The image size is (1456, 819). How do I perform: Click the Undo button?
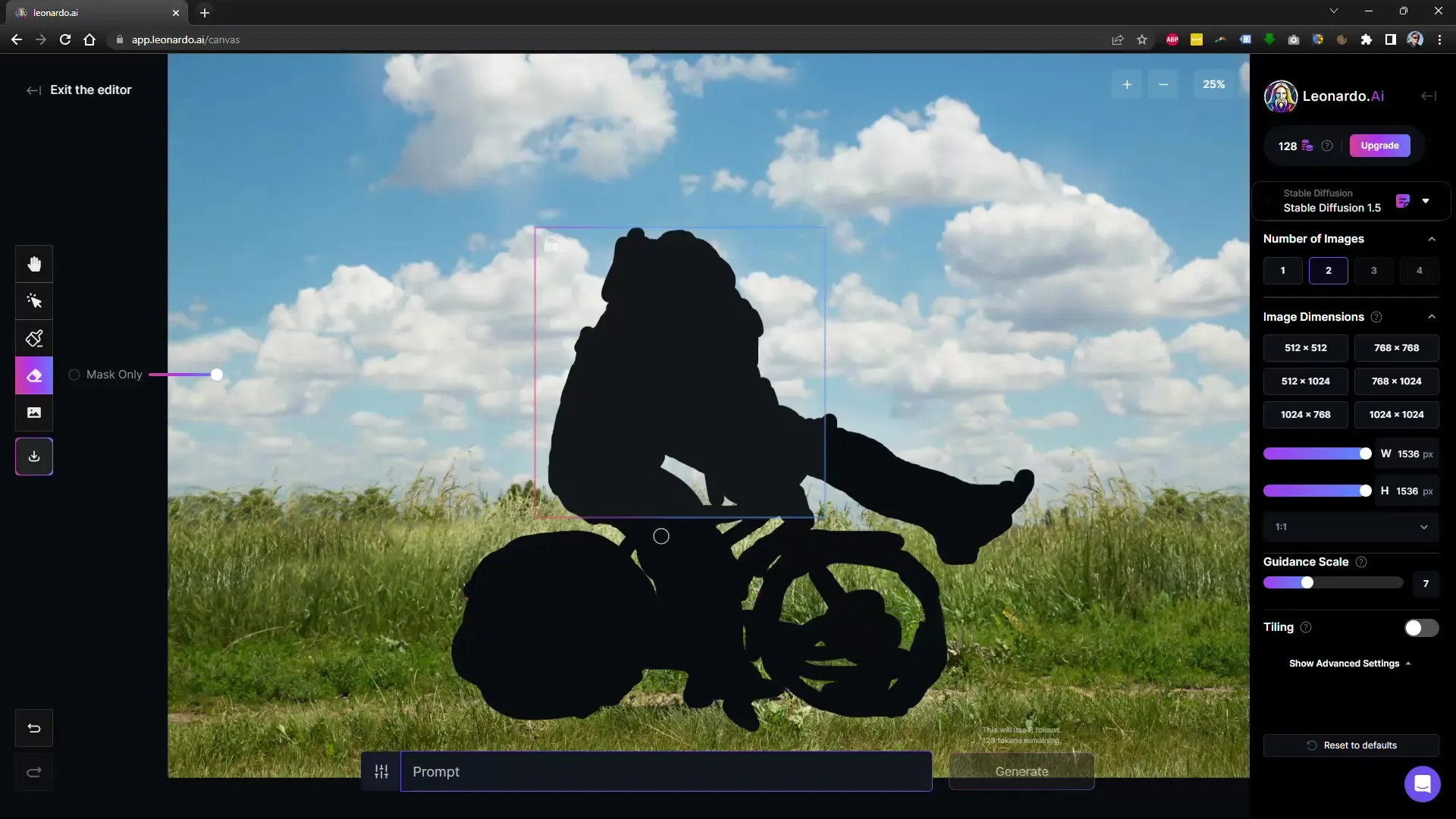[x=34, y=728]
